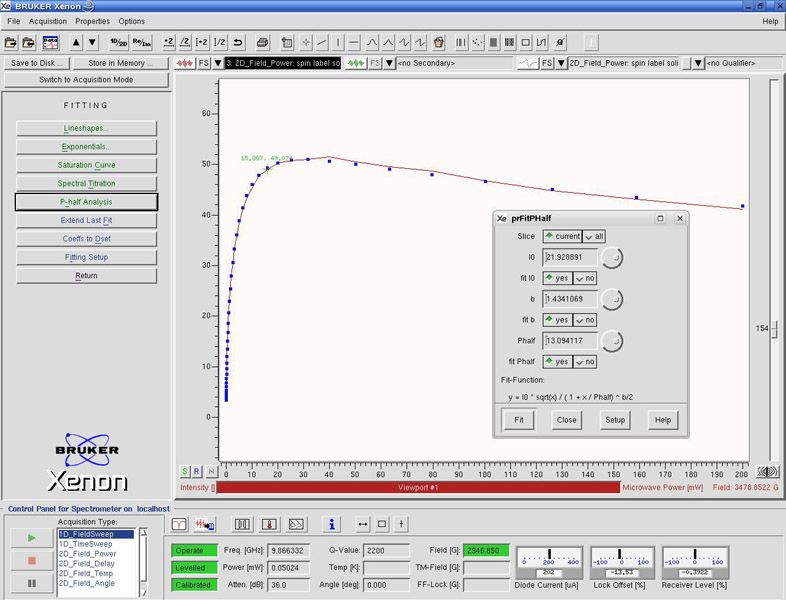
Task: Open the primary dataset dropdown arrow
Action: coord(218,63)
